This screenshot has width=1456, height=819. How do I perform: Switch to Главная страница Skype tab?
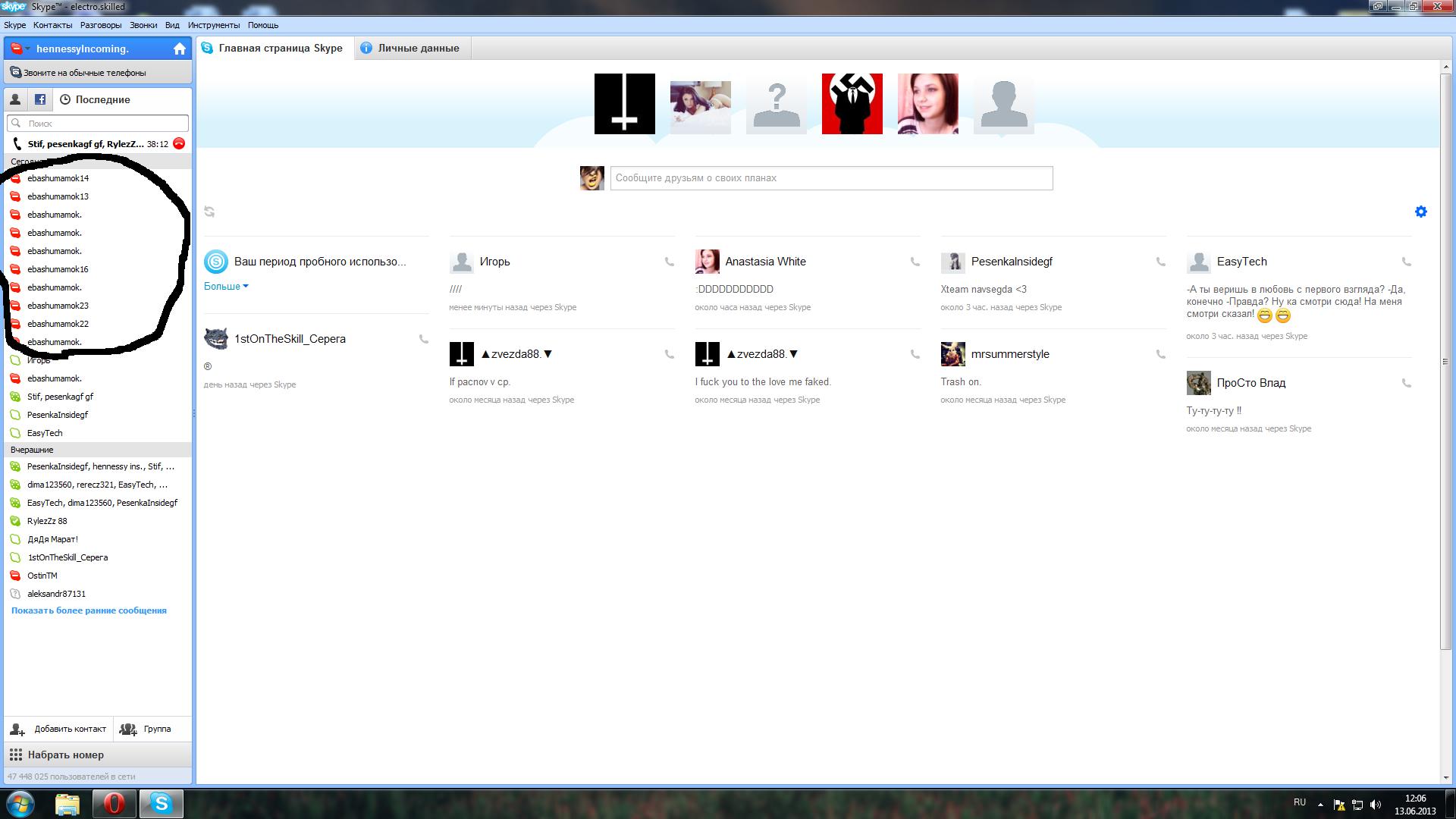pos(273,48)
